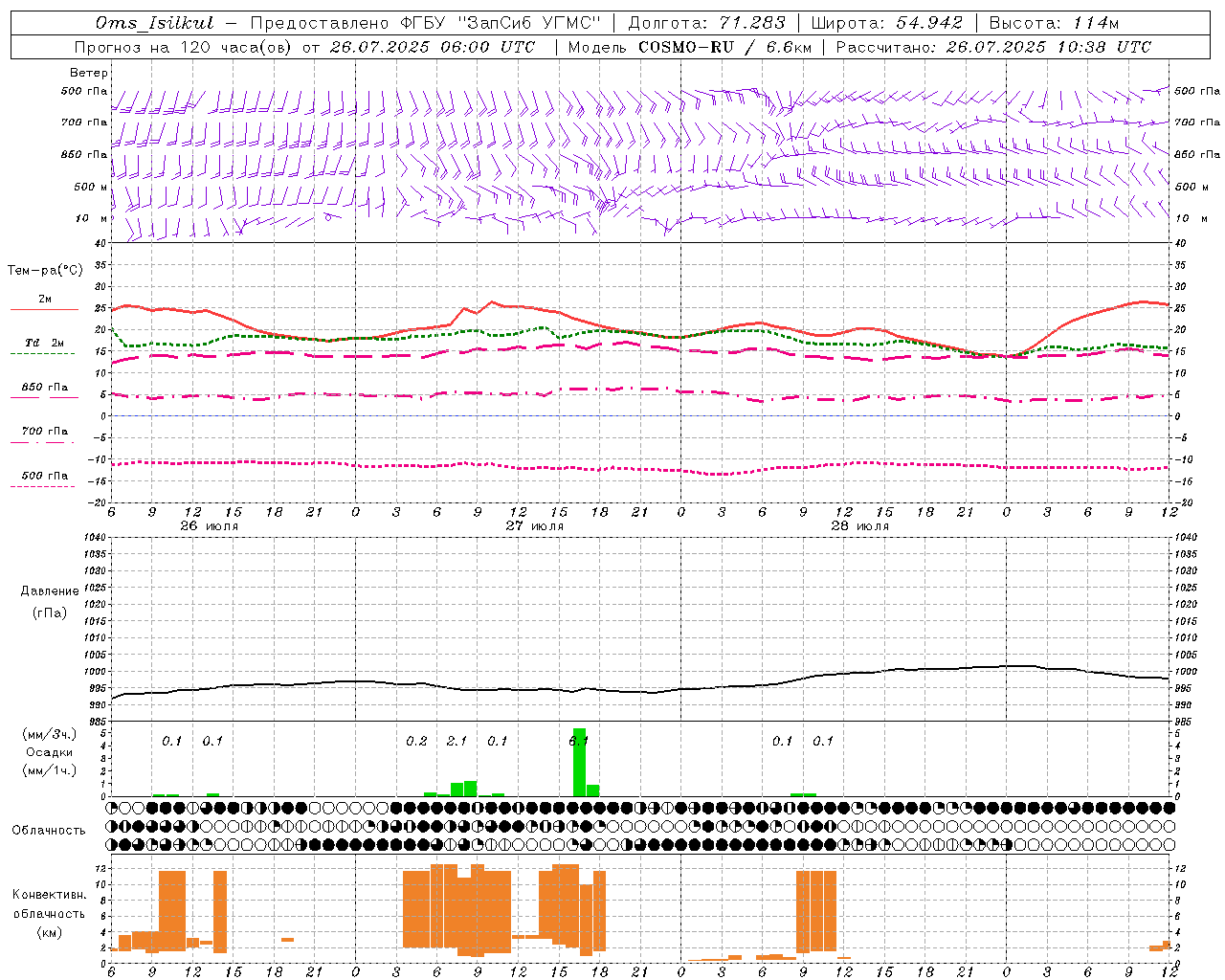Image resolution: width=1225 pixels, height=980 pixels.
Task: Click the Рассчитано: 26.07.2025 10:38 UTC text
Action: 993,47
